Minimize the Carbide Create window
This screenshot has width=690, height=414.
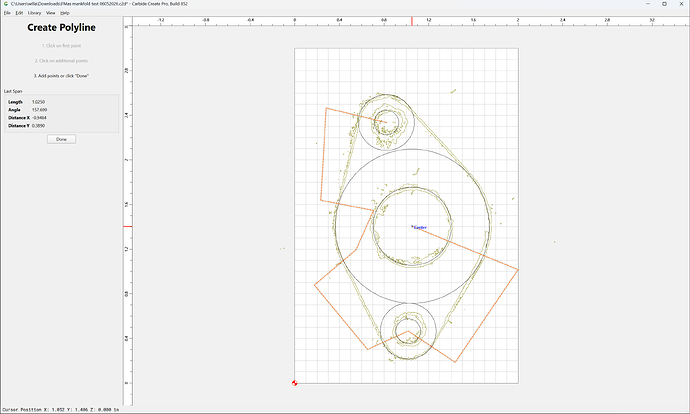click(x=648, y=4)
